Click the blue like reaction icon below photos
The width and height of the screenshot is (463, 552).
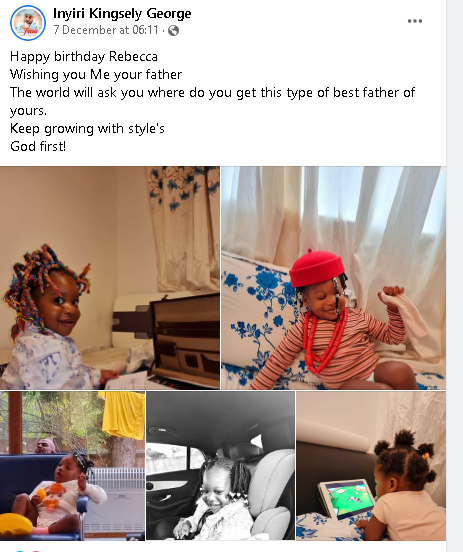19,551
